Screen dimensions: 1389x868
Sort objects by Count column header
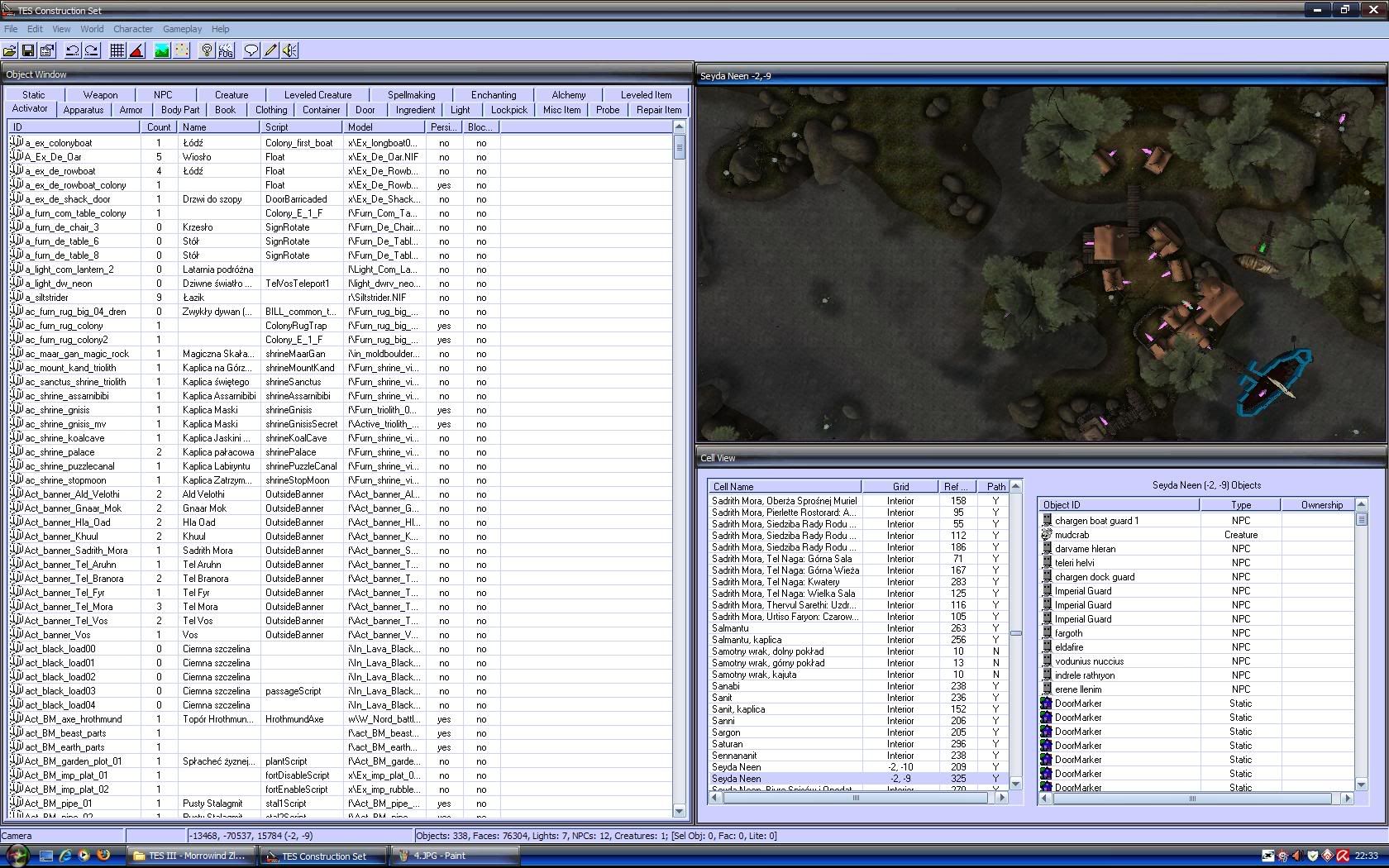pyautogui.click(x=159, y=127)
